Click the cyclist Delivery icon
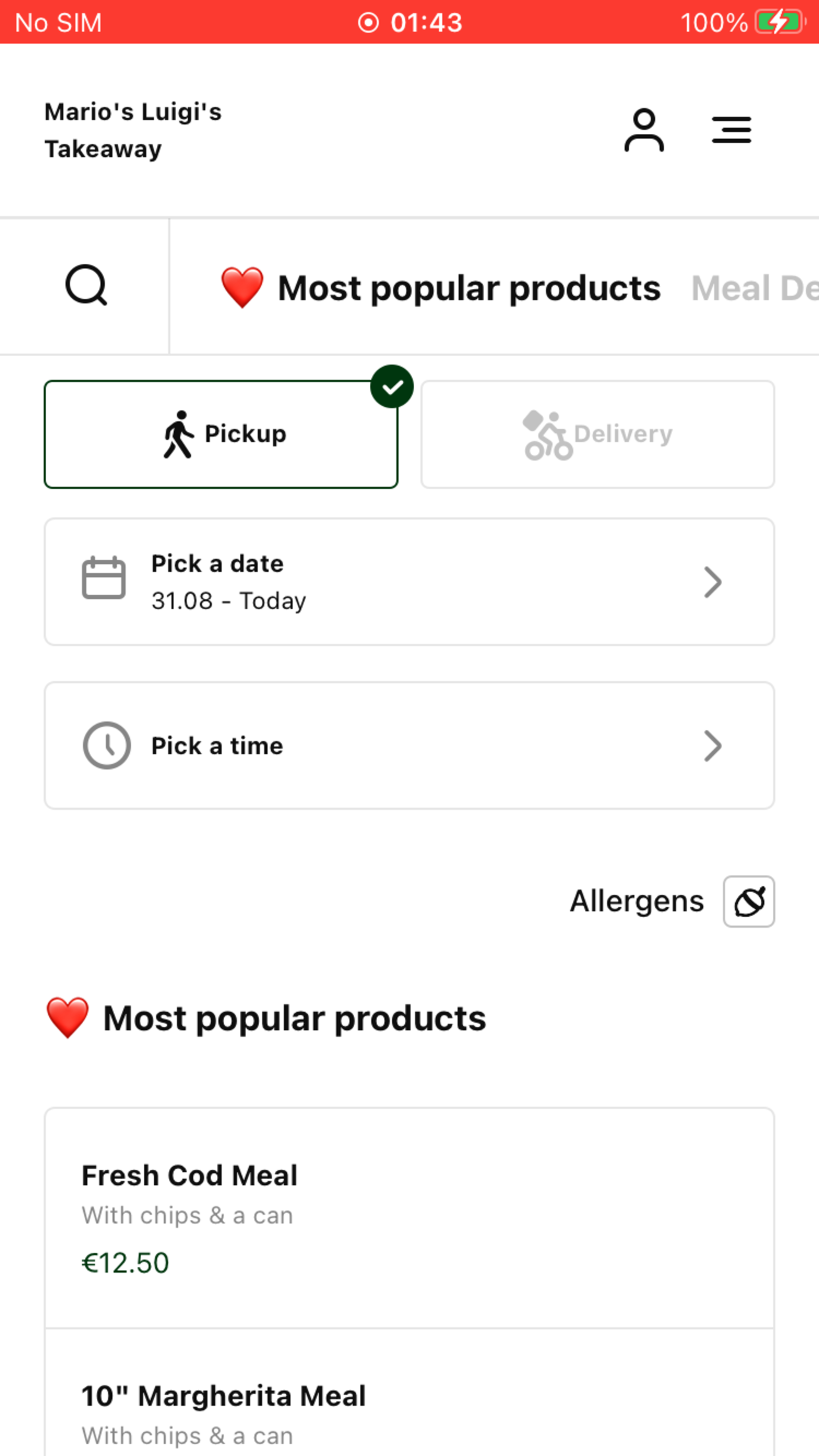Screen dimensions: 819x1456 (x=547, y=435)
